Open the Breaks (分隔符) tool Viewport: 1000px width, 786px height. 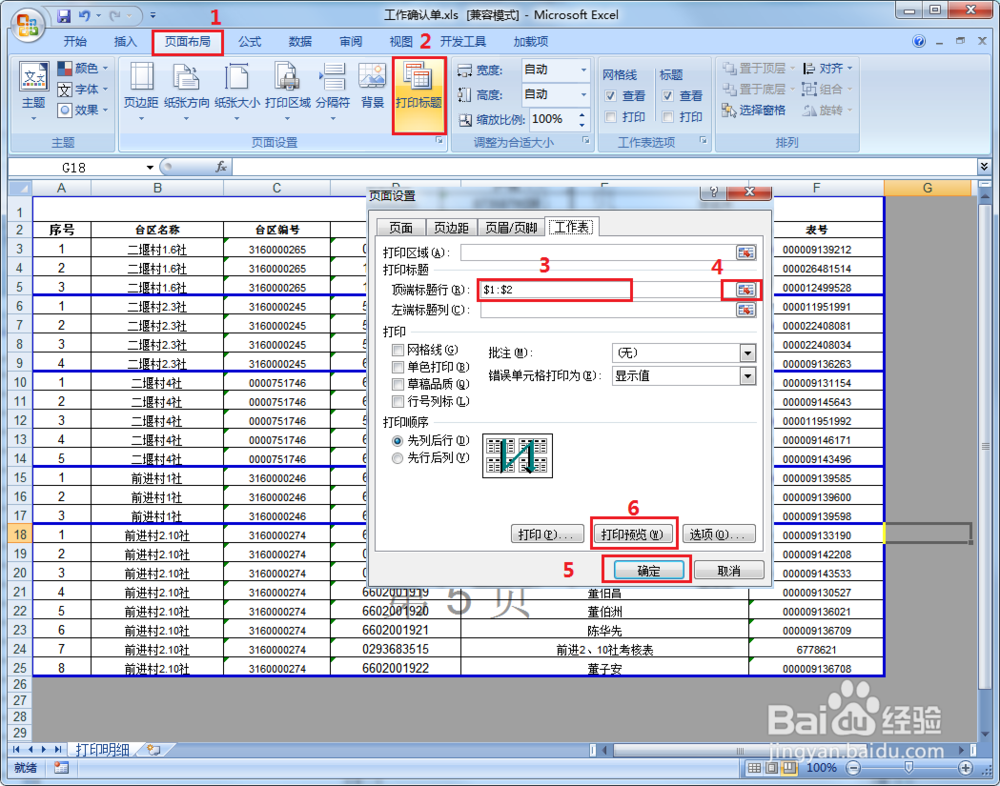(x=332, y=91)
